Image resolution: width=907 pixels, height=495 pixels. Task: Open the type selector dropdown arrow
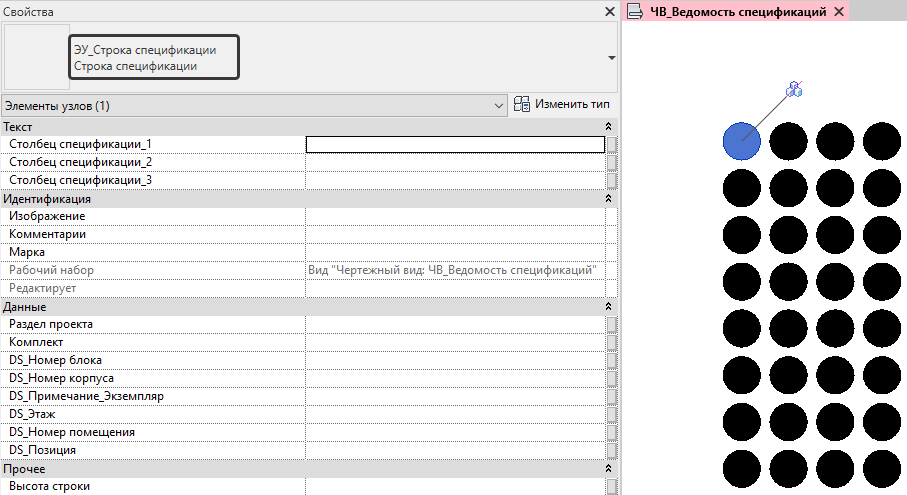pos(611,58)
